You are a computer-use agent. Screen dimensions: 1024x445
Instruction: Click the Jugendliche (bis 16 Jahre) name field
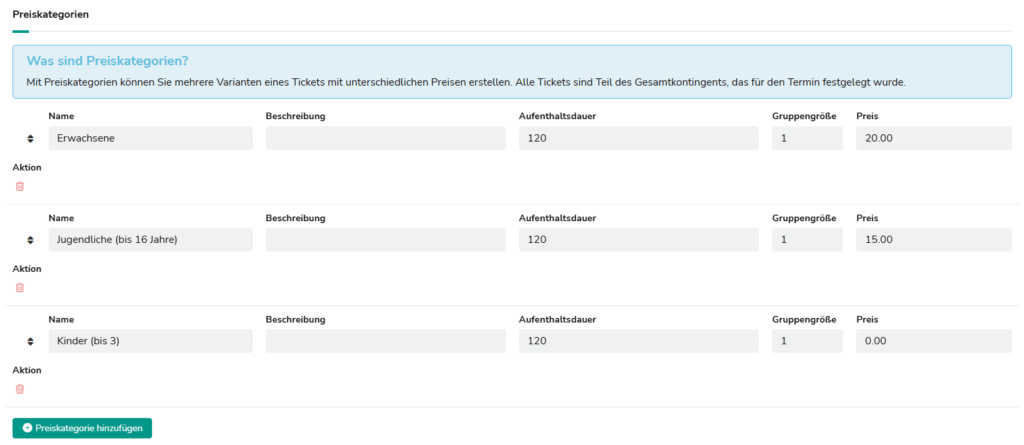(150, 240)
